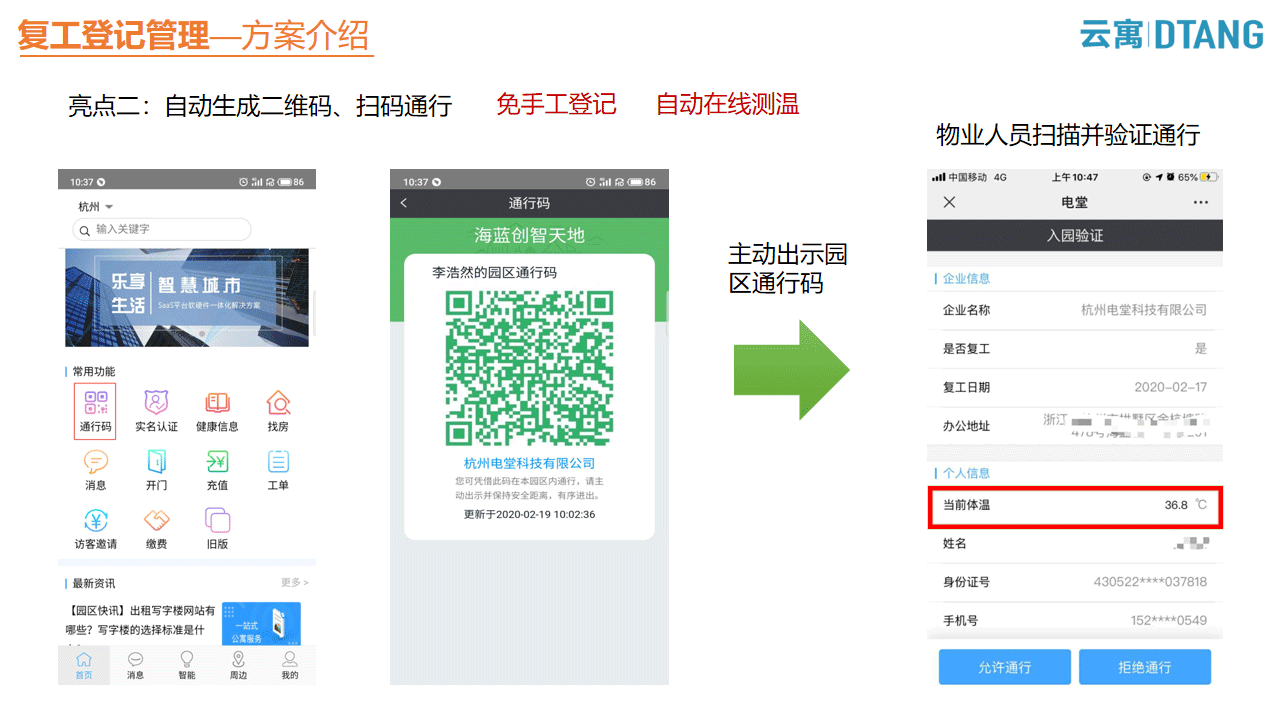Screen dimensions: 1280x720
Task: Click the 云寓 DTANG logo
Action: 1171,34
